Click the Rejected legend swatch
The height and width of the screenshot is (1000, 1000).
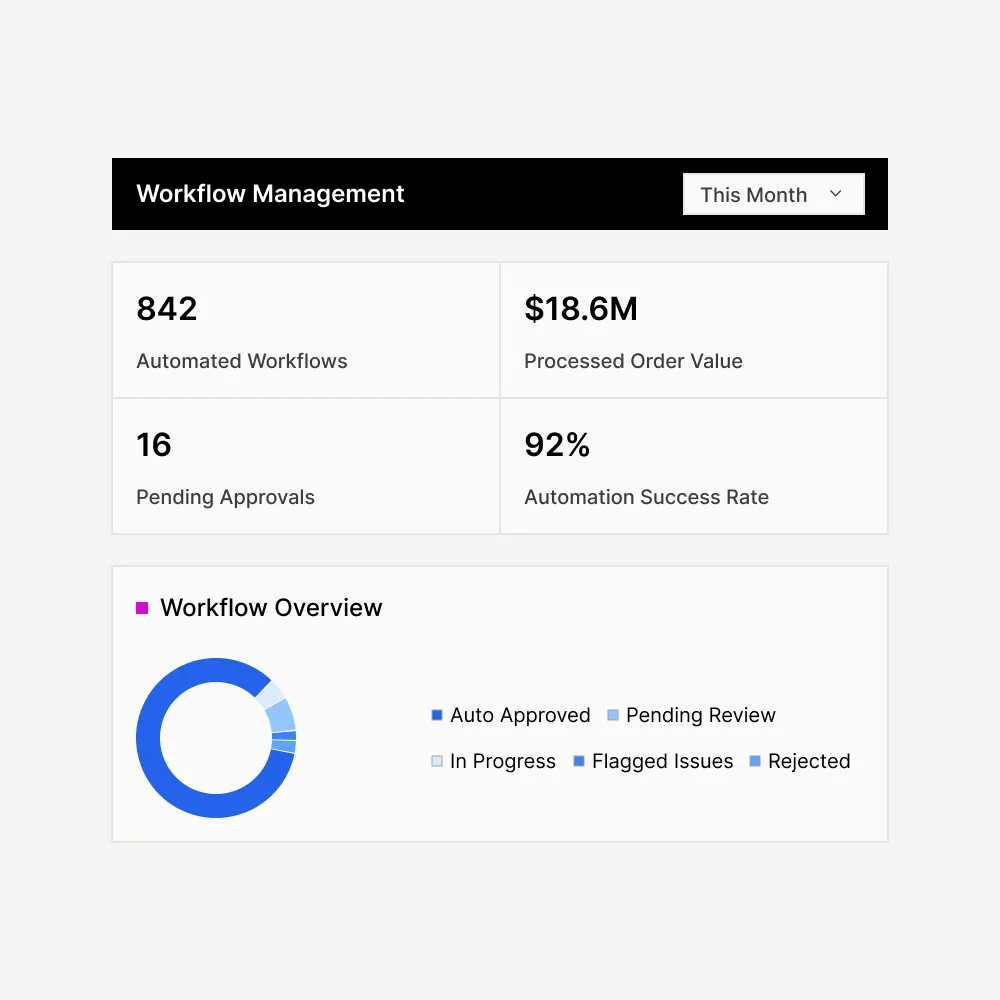pos(755,761)
